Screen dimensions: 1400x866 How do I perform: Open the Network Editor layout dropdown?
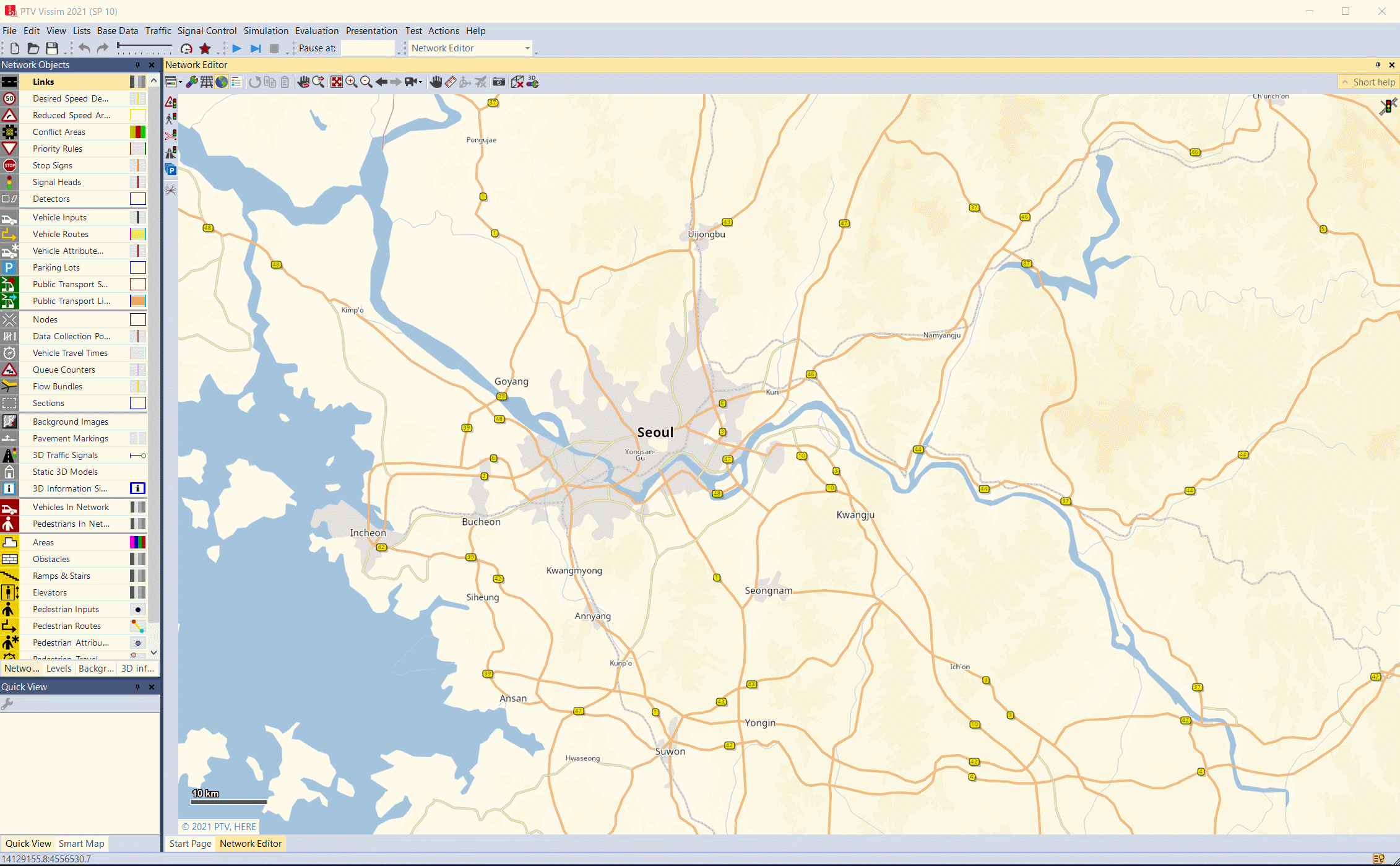pos(470,48)
